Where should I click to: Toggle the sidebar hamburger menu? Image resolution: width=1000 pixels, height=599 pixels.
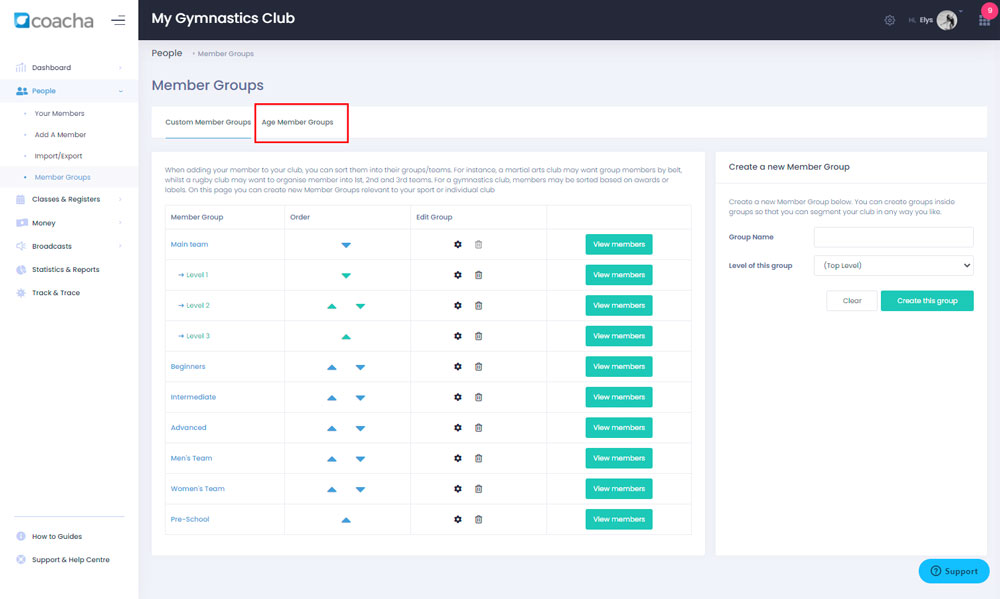[x=118, y=20]
